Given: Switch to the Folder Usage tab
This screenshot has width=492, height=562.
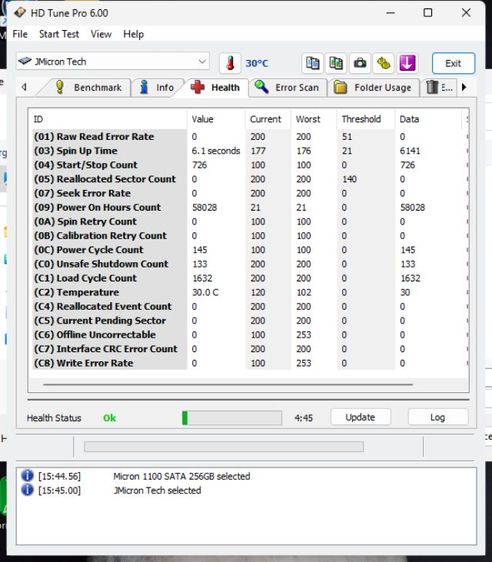Looking at the screenshot, I should [x=373, y=87].
